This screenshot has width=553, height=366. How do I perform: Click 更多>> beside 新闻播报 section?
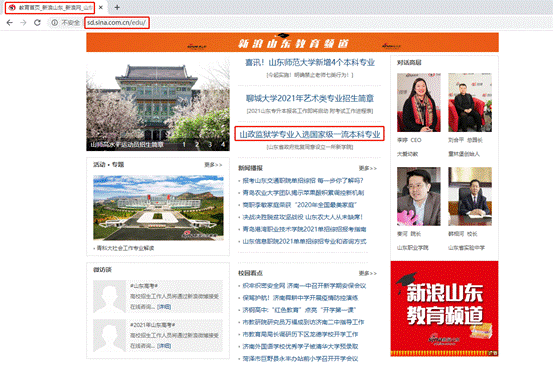pos(368,168)
